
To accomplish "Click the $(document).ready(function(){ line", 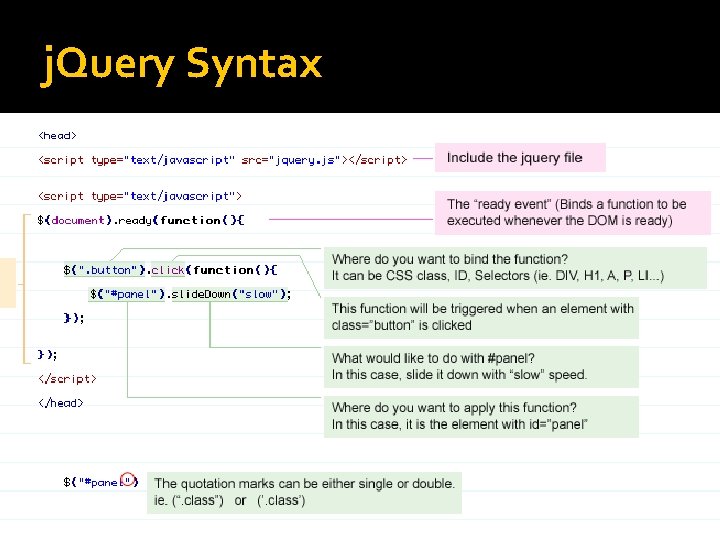I will pyautogui.click(x=141, y=220).
